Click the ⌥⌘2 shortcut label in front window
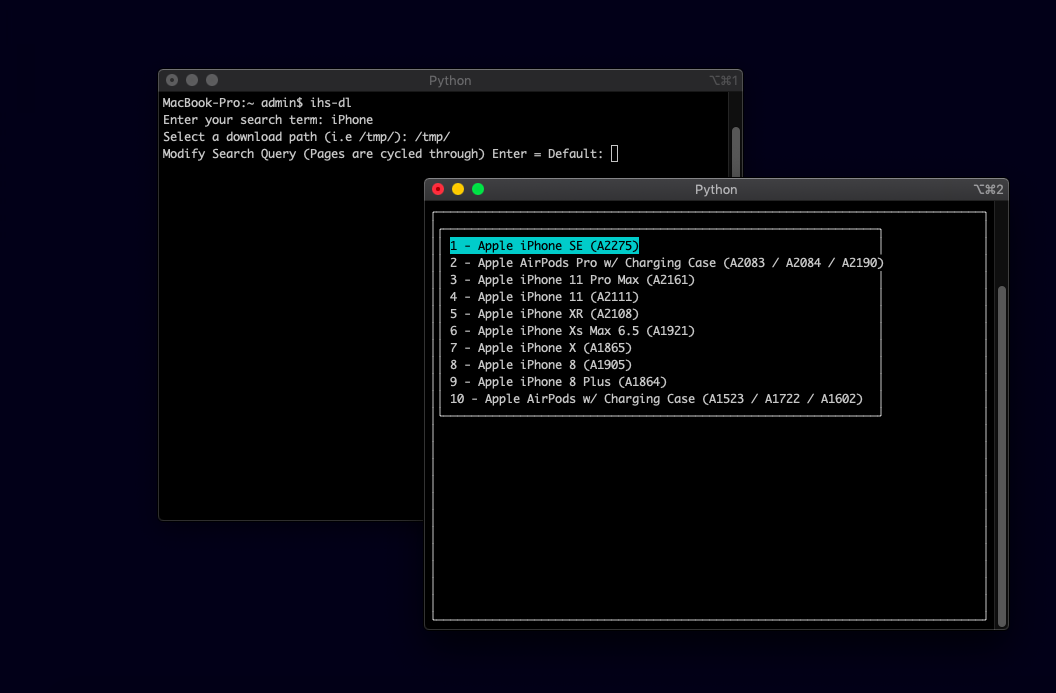 point(988,190)
